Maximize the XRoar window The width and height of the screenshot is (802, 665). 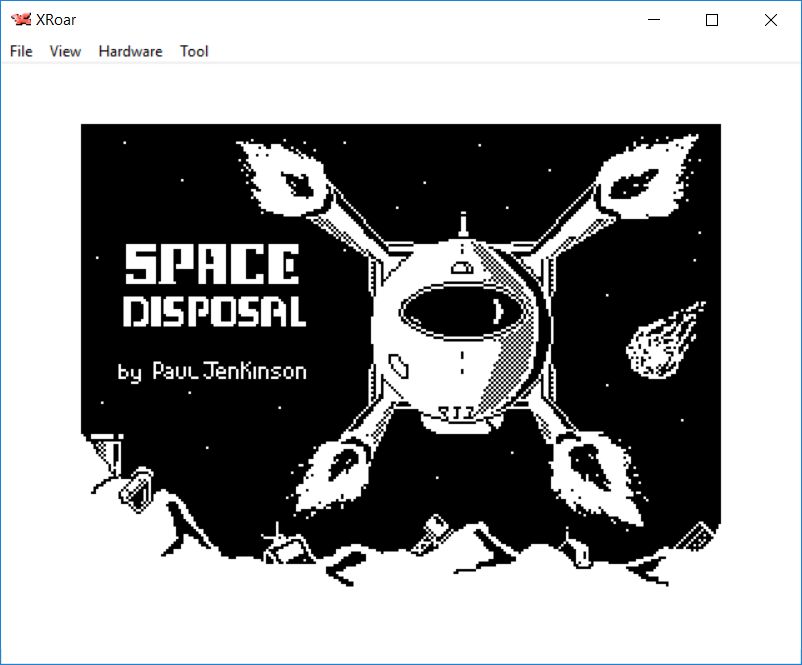click(712, 20)
